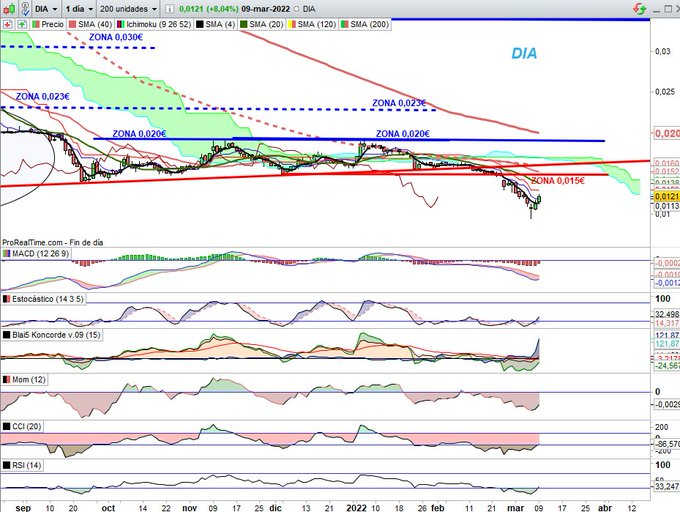Click the red 'ZONA 0,015€' annotation
Viewport: 680px width, 512px height.
coord(558,181)
